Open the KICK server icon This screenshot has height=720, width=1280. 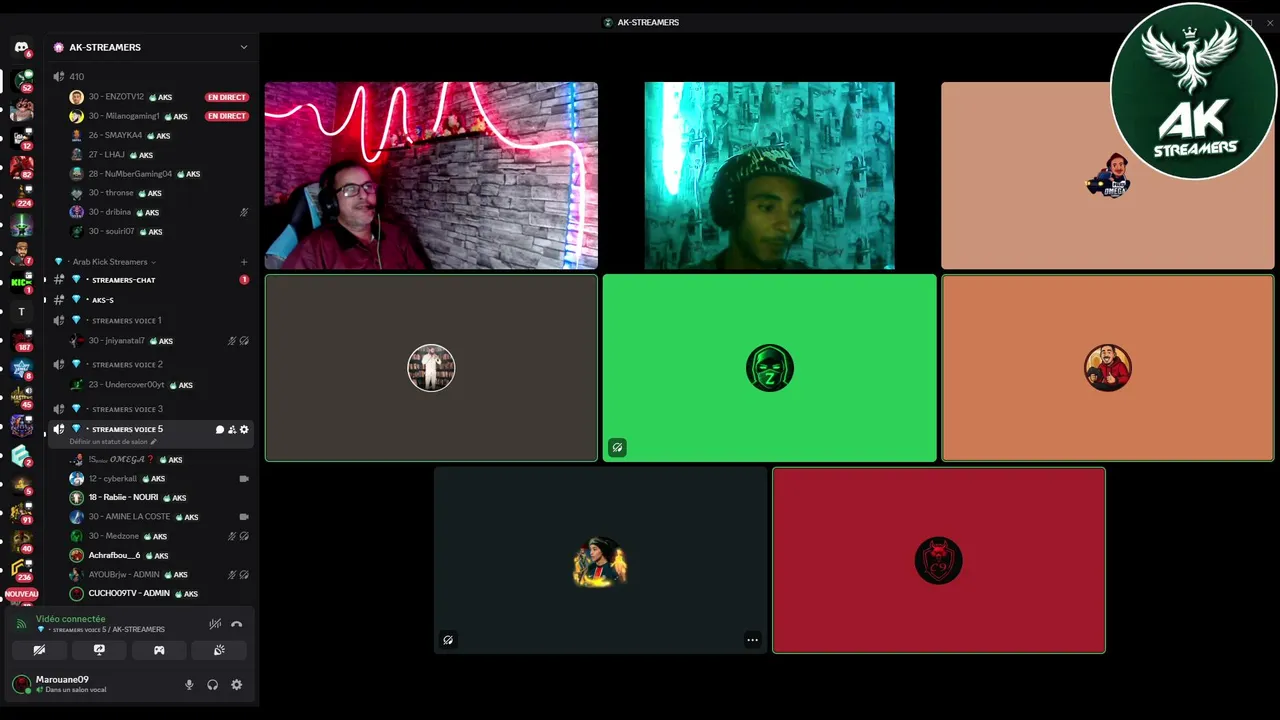tap(21, 282)
